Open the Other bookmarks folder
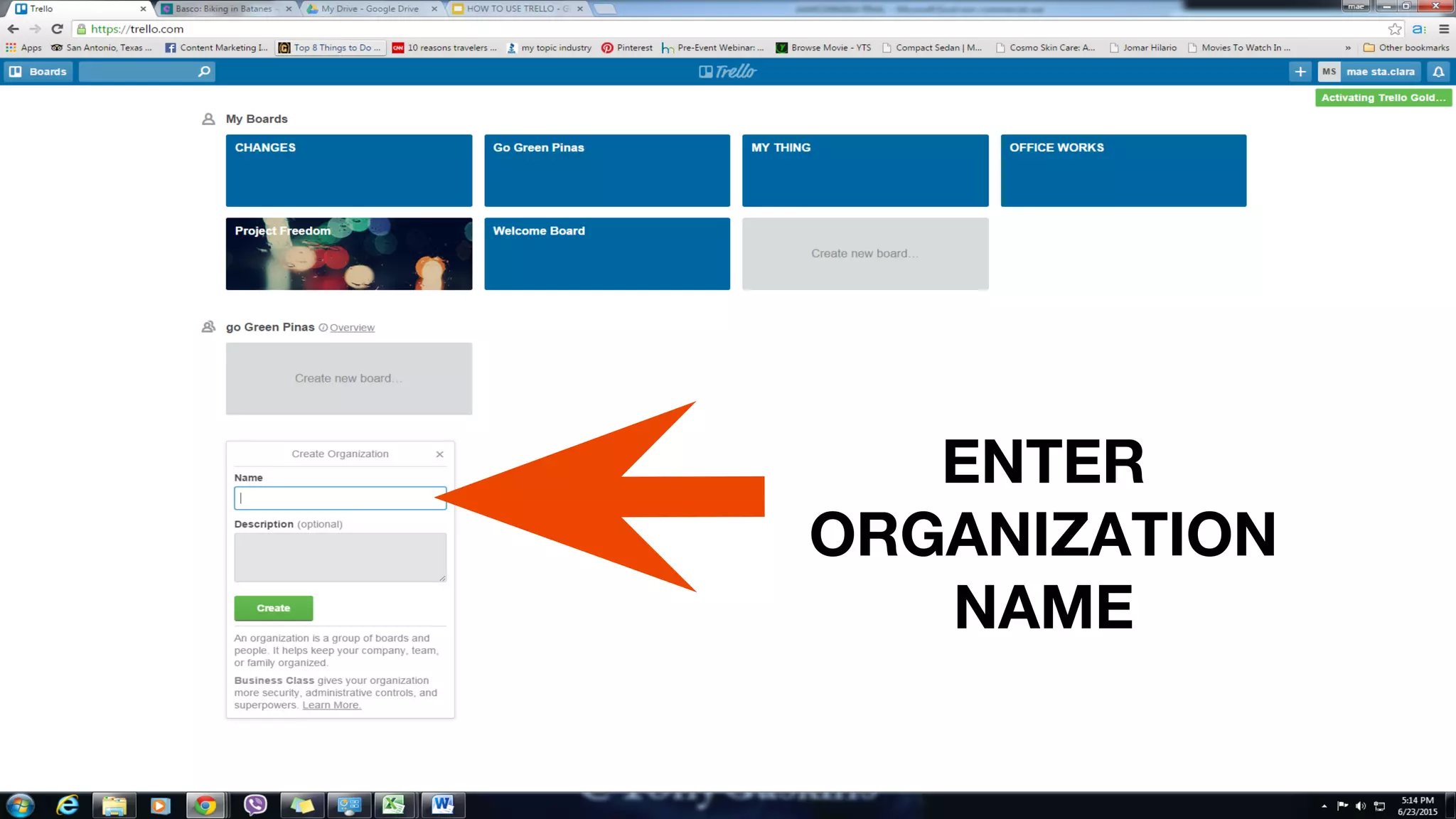The image size is (1456, 819). (x=1406, y=48)
